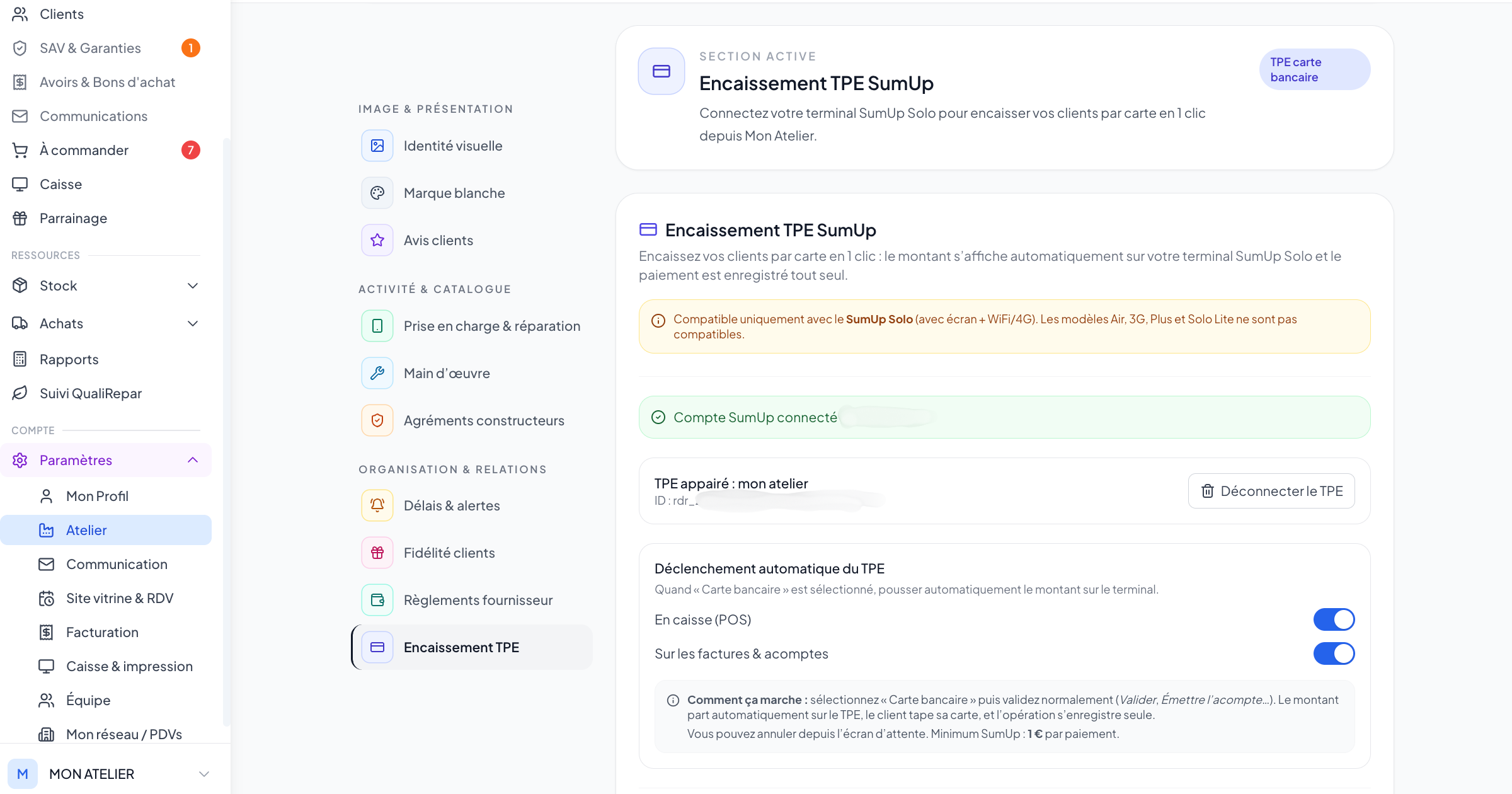
Task: Open the Communication settings submenu item
Action: pyautogui.click(x=106, y=564)
